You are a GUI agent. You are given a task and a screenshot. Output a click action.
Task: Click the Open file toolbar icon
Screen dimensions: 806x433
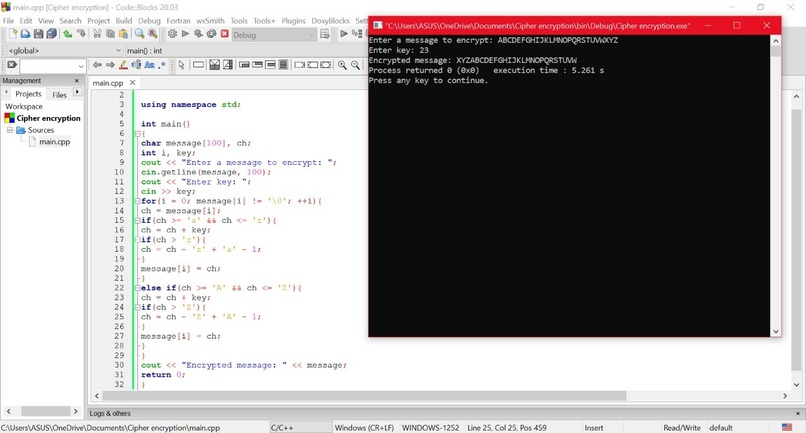point(25,34)
